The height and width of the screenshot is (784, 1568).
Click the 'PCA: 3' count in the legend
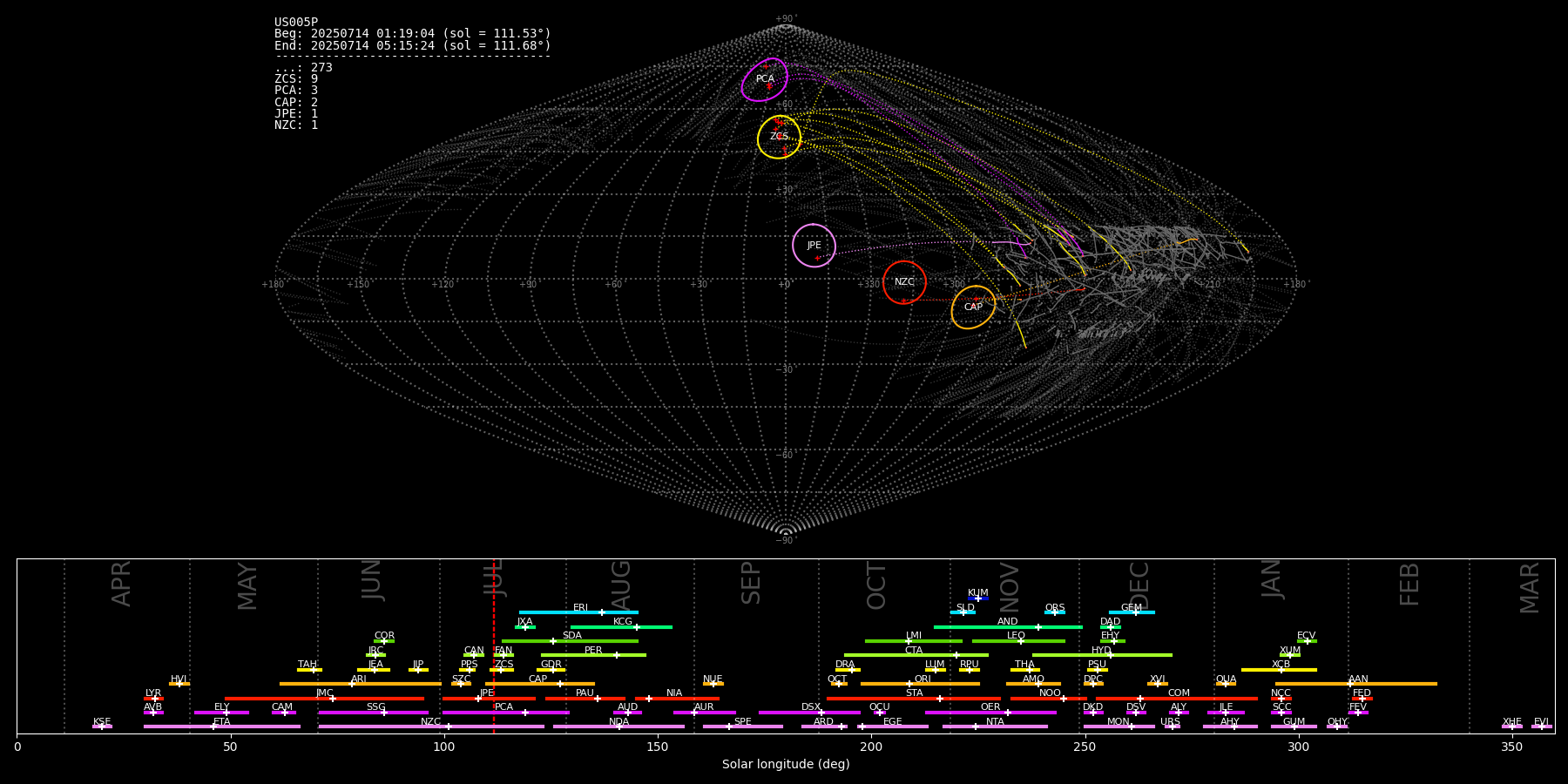click(x=296, y=91)
